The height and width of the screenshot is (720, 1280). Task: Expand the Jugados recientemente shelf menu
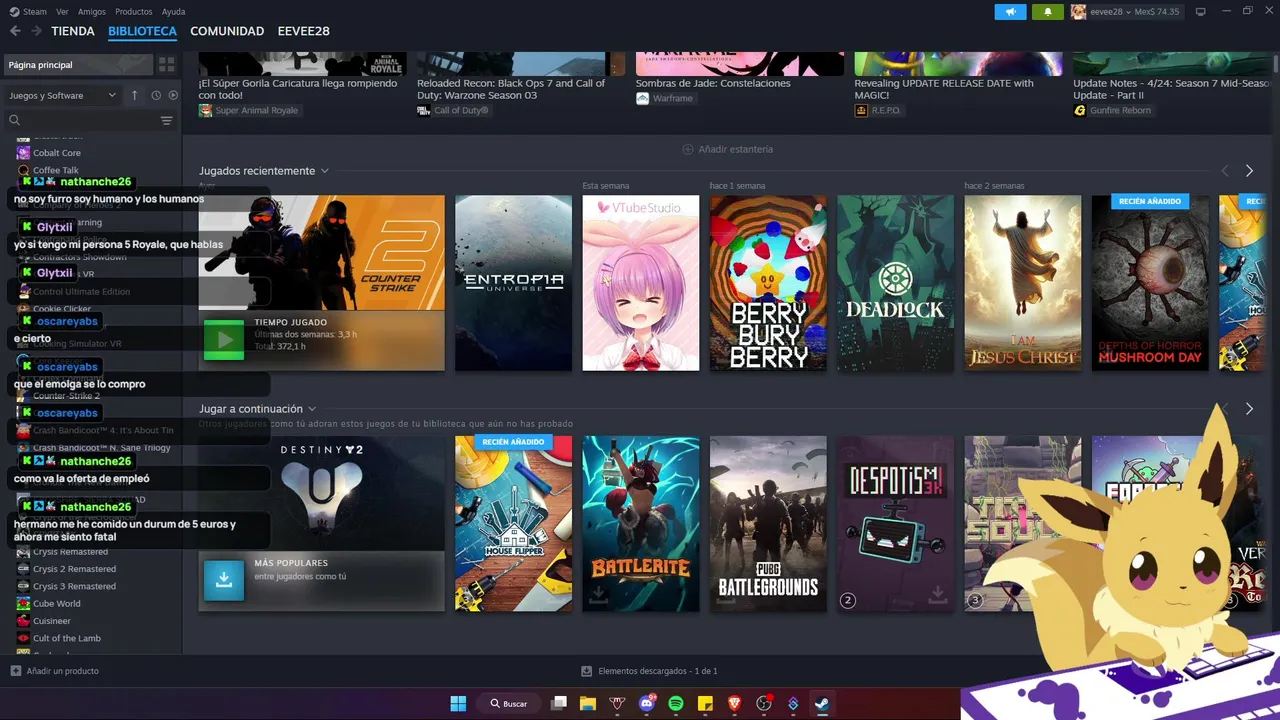pyautogui.click(x=324, y=171)
